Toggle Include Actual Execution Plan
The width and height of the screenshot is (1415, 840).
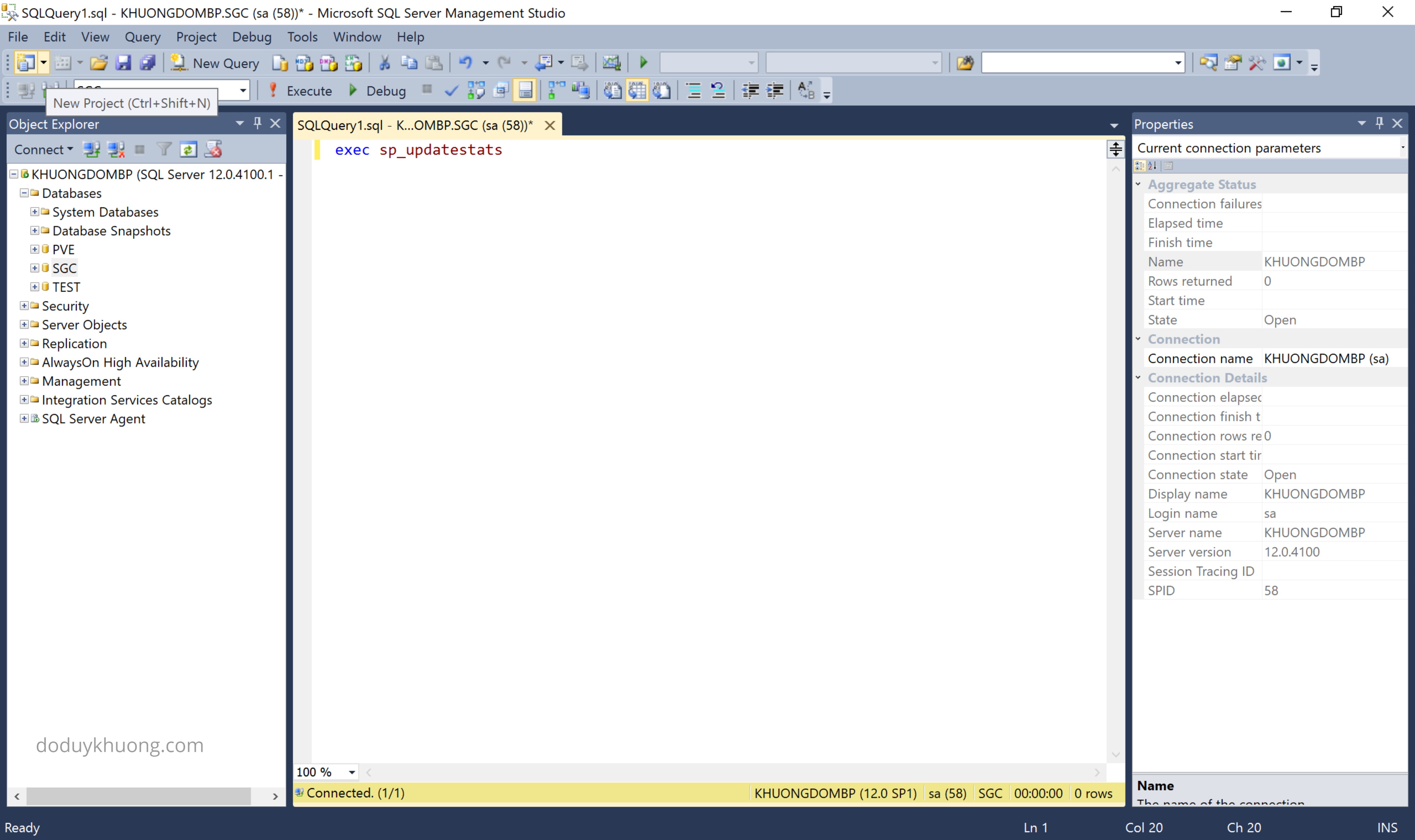tap(556, 91)
